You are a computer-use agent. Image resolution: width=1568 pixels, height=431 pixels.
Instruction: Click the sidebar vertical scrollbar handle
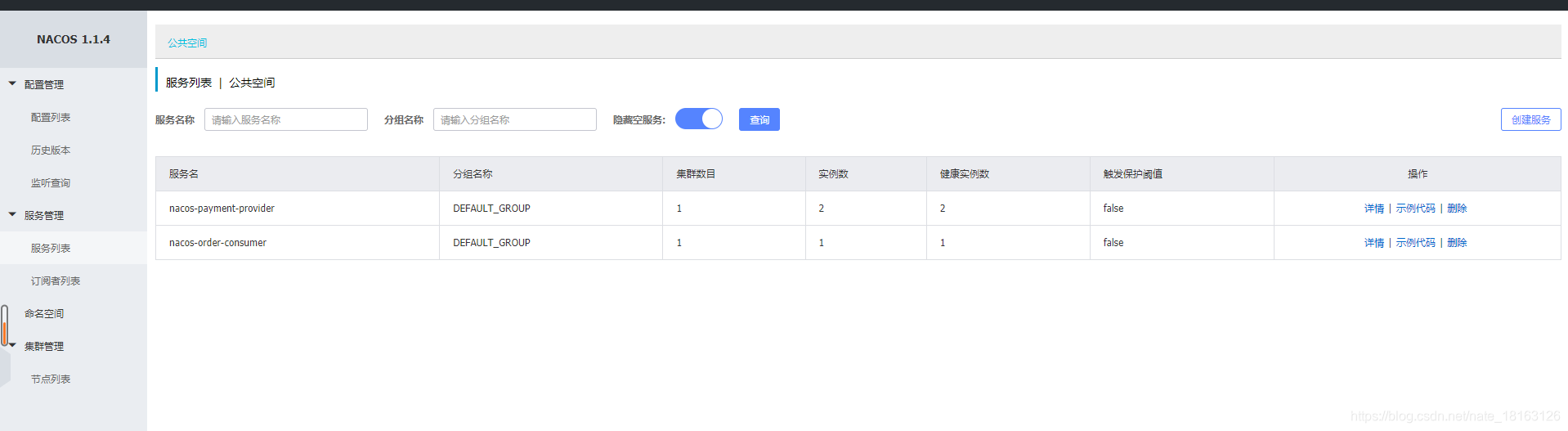(x=5, y=325)
